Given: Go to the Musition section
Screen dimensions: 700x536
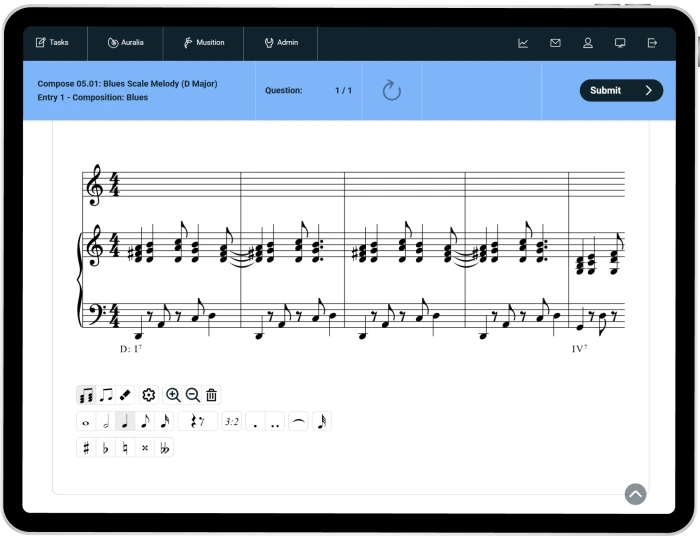Looking at the screenshot, I should click(203, 43).
